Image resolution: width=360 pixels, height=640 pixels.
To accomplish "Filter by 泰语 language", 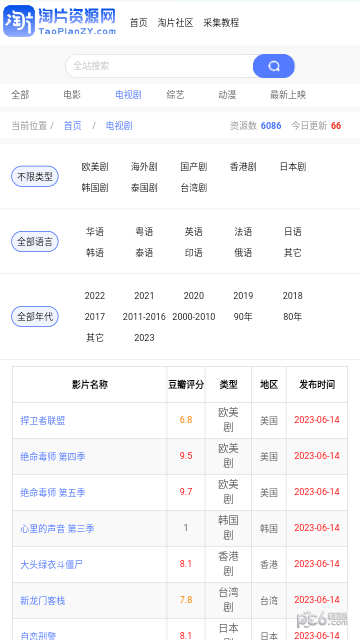I will click(x=144, y=253).
